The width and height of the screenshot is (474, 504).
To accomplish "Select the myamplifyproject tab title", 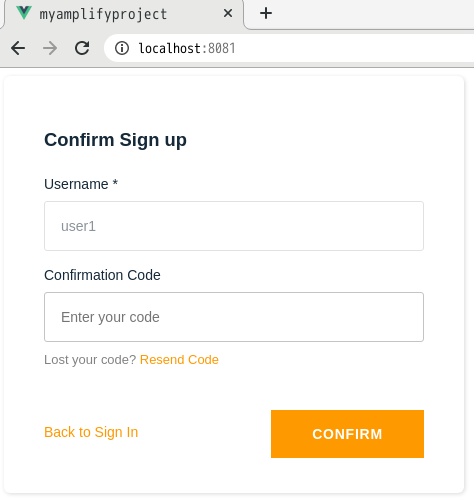I will (x=103, y=14).
